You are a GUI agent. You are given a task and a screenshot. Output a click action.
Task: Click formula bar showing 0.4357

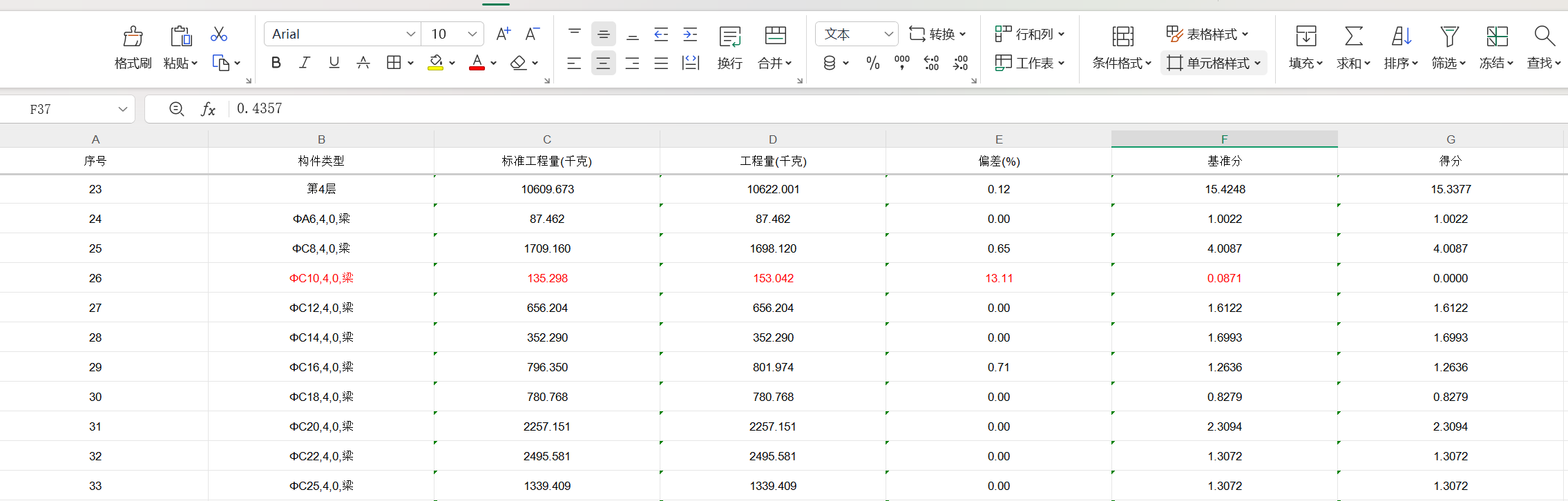[898, 109]
